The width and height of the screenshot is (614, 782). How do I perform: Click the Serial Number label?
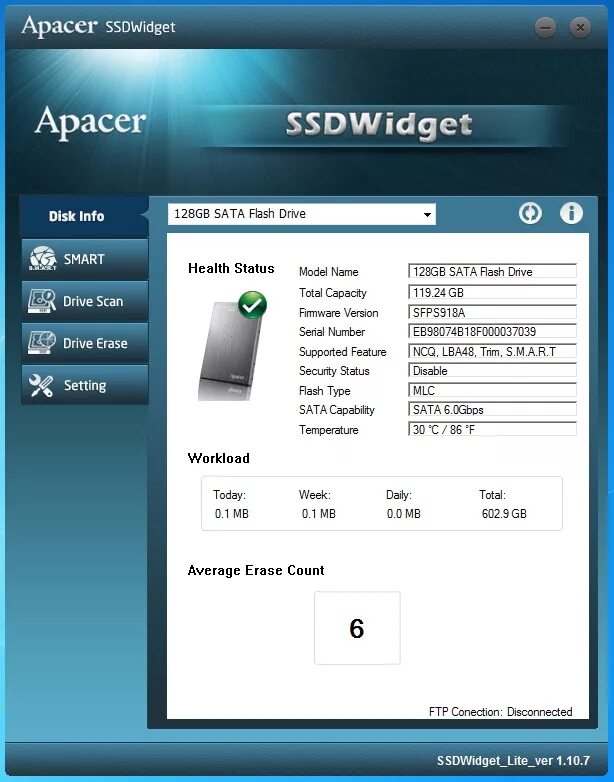[x=332, y=332]
